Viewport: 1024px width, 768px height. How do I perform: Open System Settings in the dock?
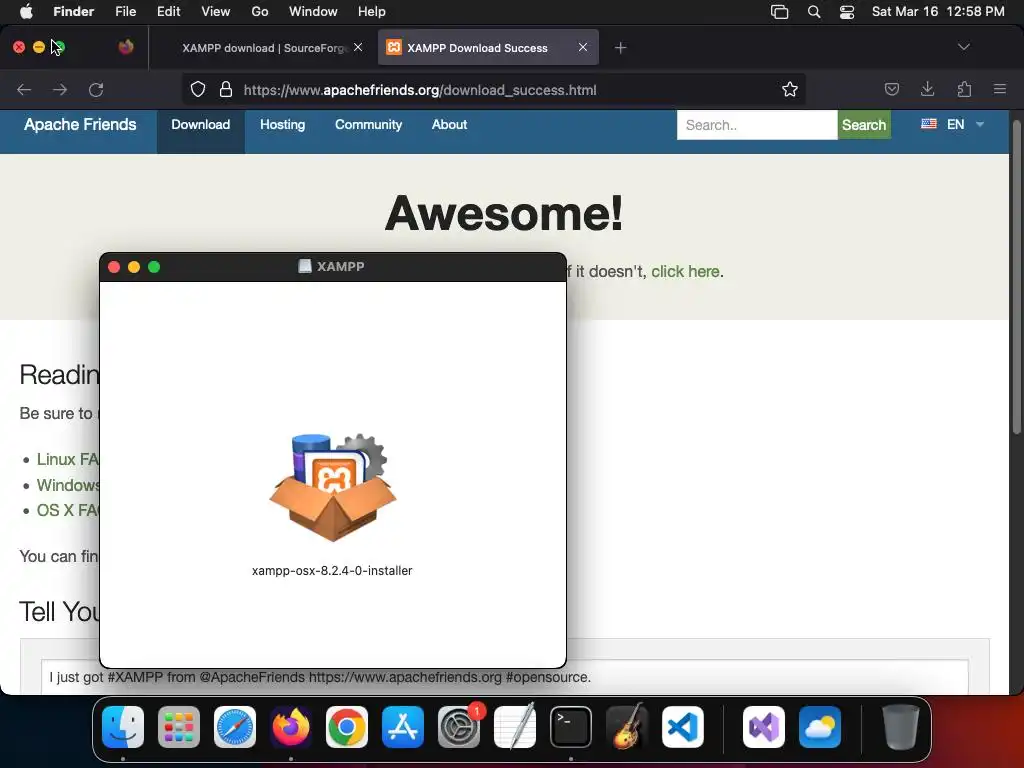pos(459,727)
